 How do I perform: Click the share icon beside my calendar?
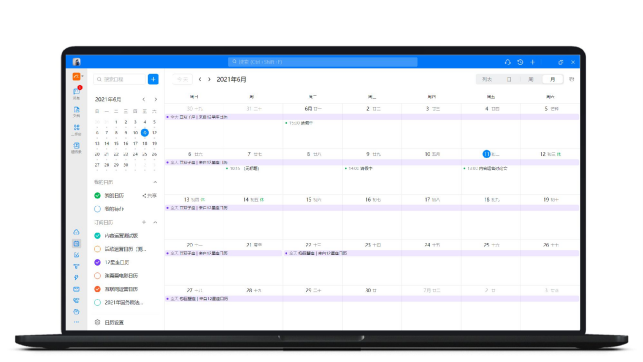[x=150, y=196]
